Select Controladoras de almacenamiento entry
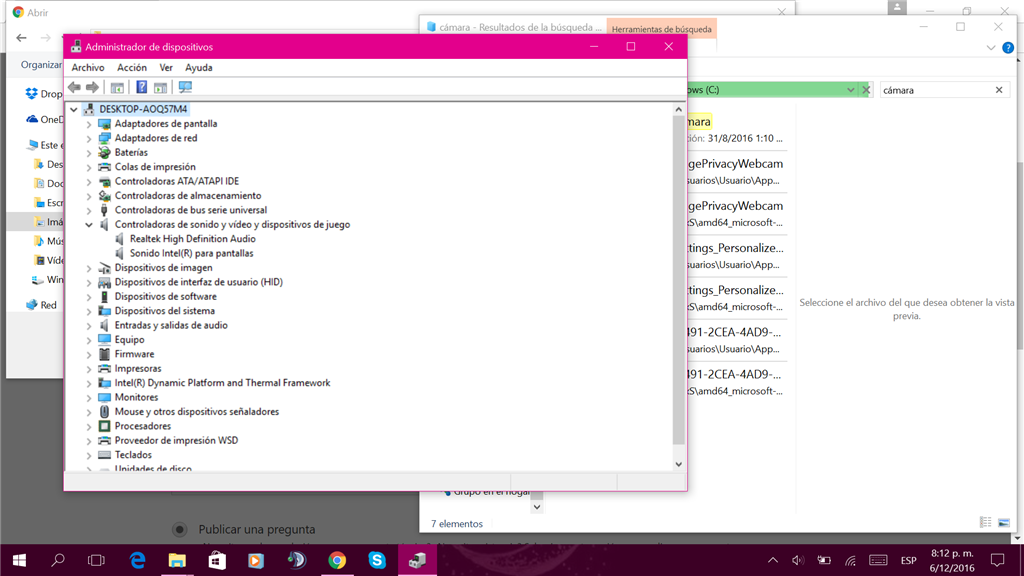The height and width of the screenshot is (576, 1024). click(x=188, y=196)
